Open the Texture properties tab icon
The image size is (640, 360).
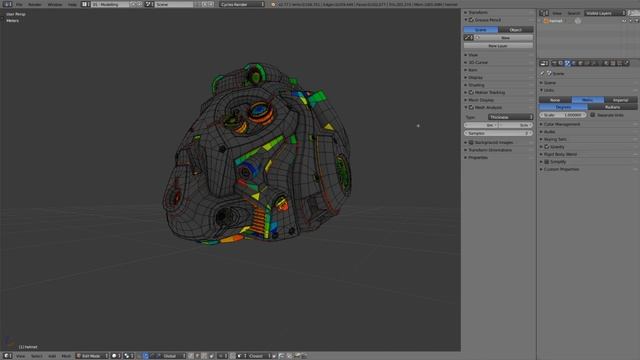613,63
